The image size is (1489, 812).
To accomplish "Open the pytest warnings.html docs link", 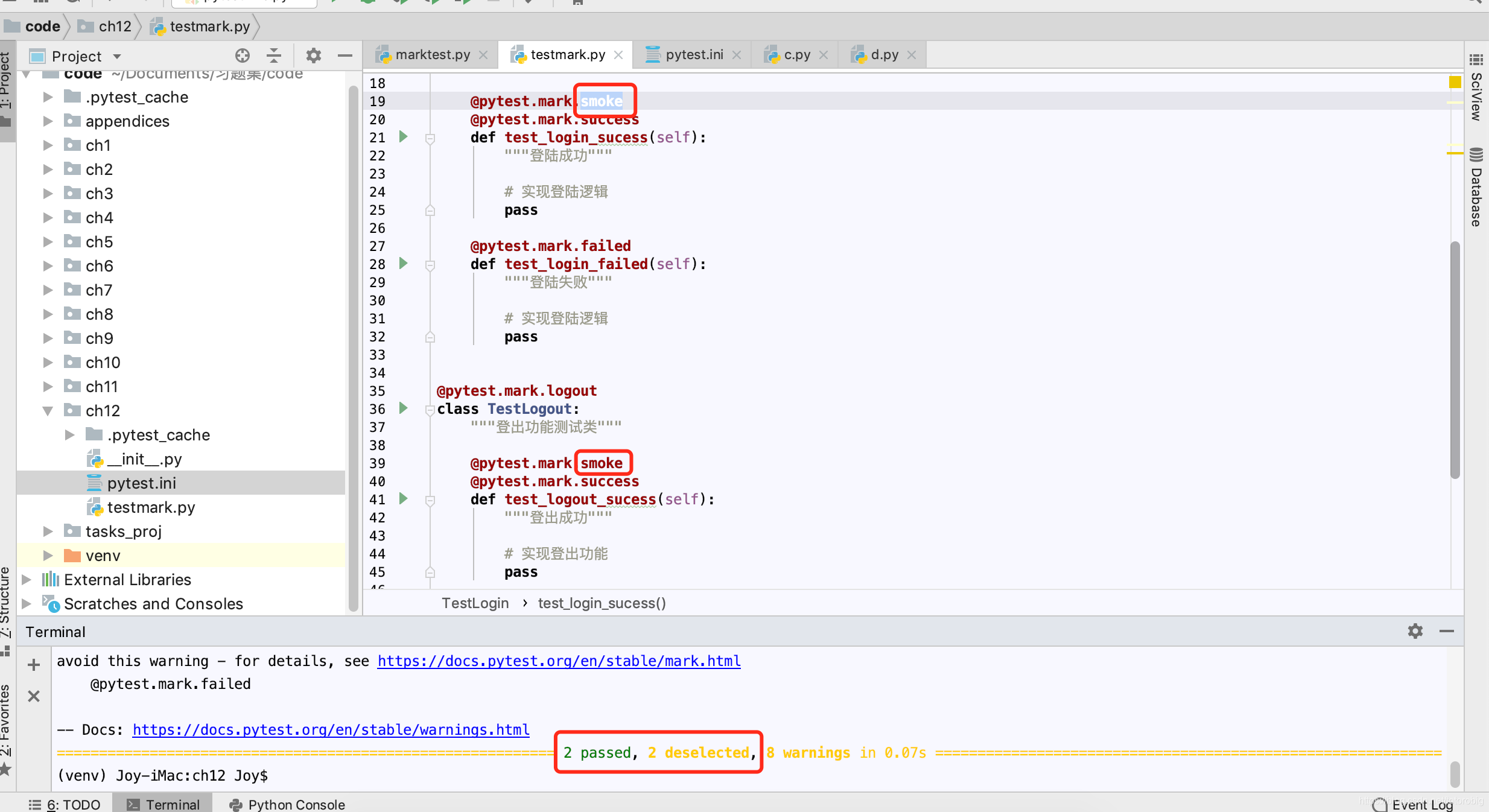I will click(x=330, y=729).
